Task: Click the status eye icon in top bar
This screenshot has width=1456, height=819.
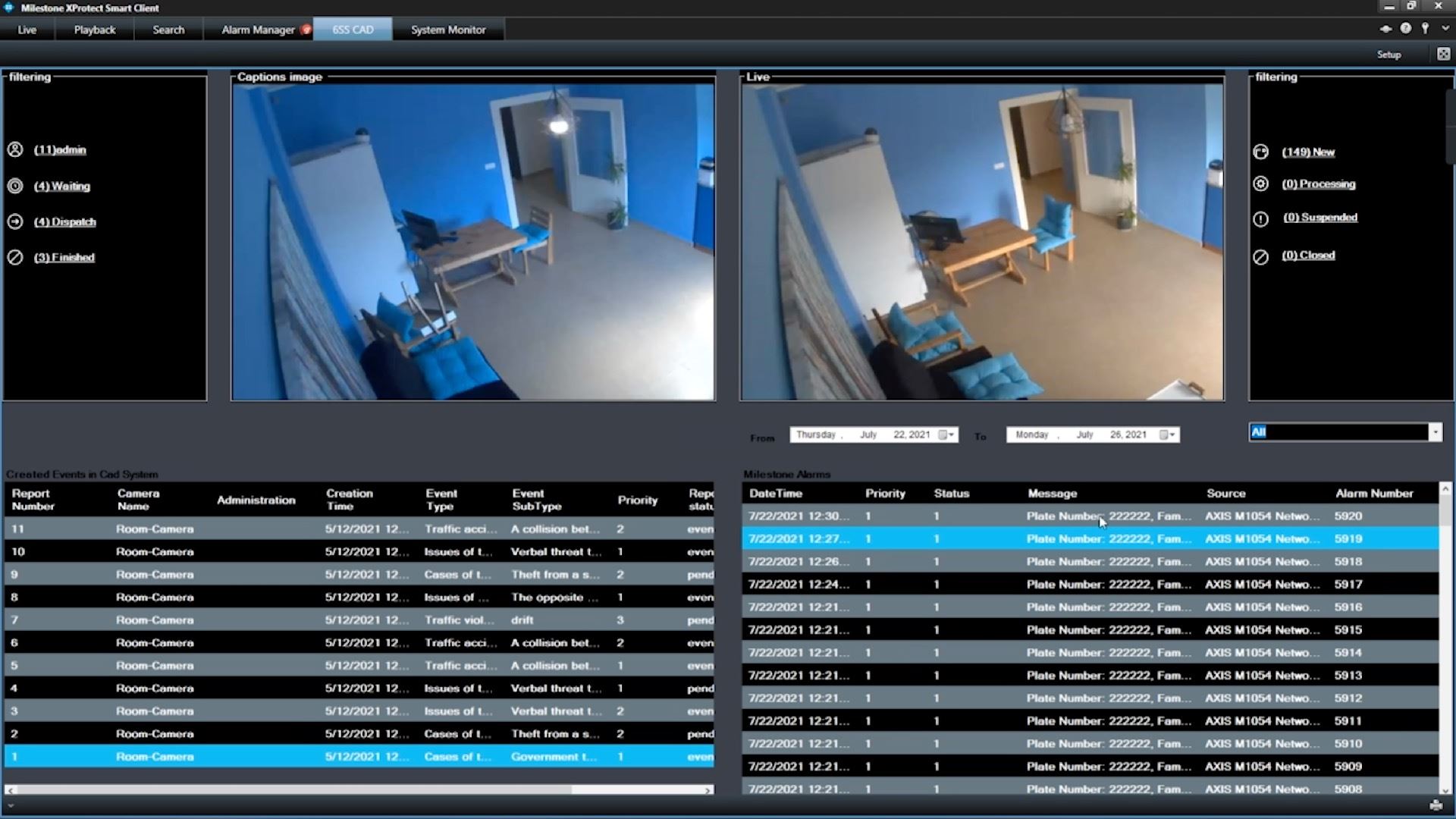Action: (1385, 29)
